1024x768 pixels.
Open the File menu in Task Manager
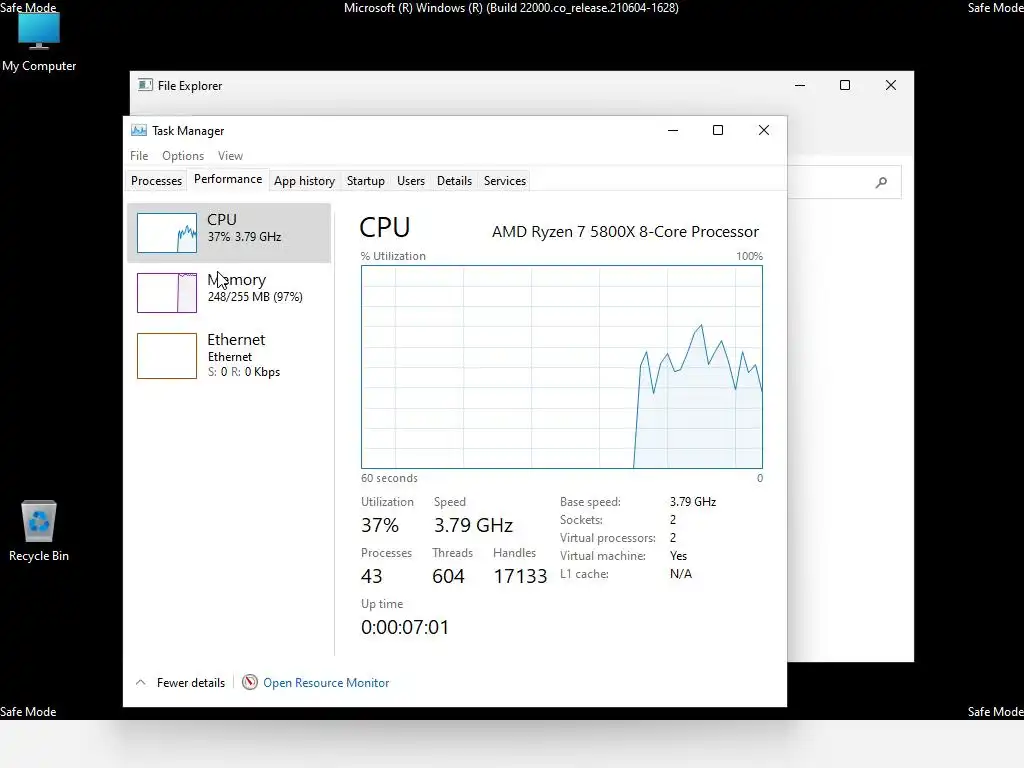point(139,156)
